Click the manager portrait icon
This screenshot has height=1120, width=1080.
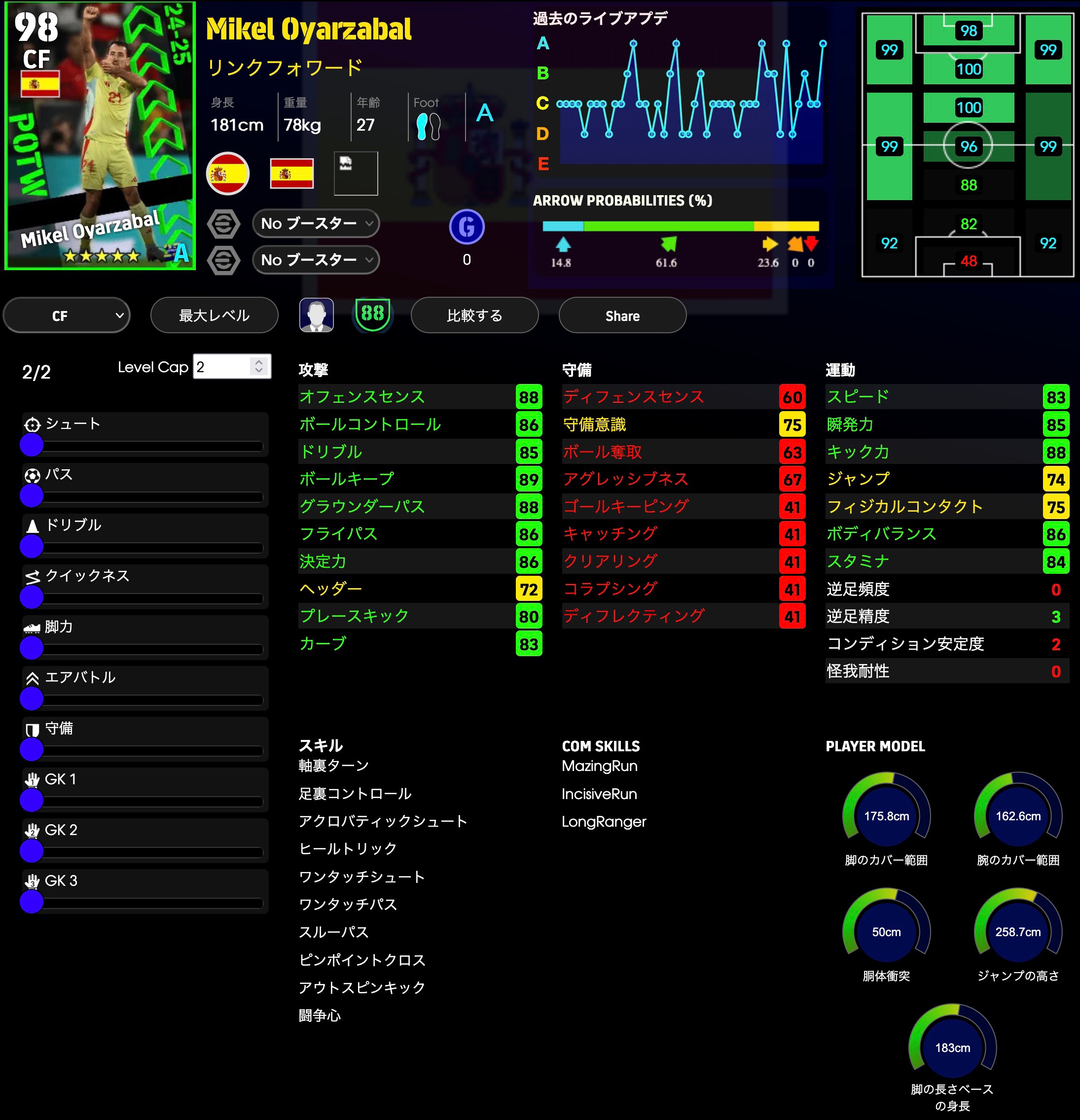coord(316,315)
